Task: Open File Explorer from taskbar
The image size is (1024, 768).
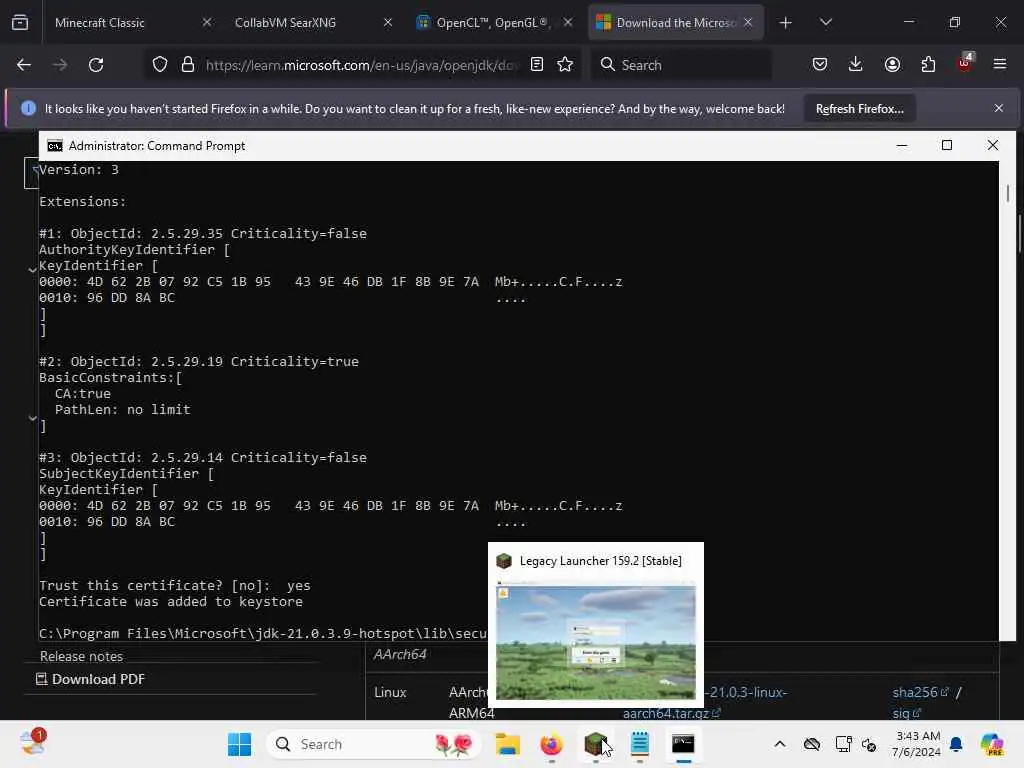Action: coord(507,744)
